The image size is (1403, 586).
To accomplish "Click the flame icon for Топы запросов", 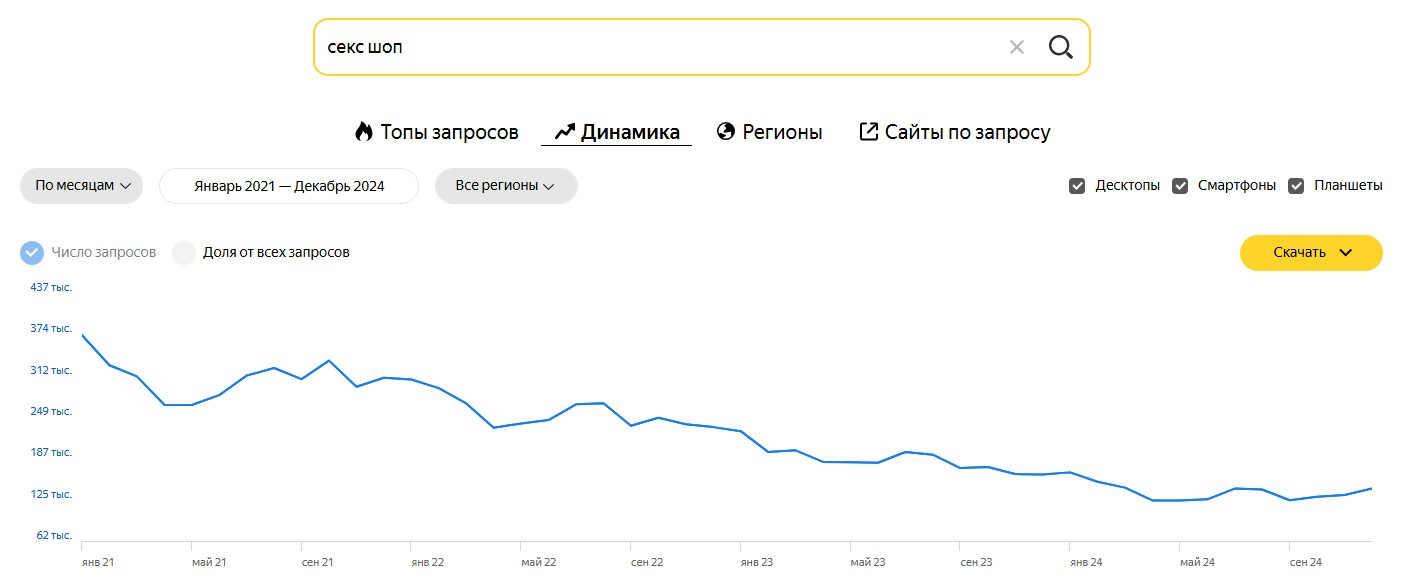I will (x=364, y=131).
